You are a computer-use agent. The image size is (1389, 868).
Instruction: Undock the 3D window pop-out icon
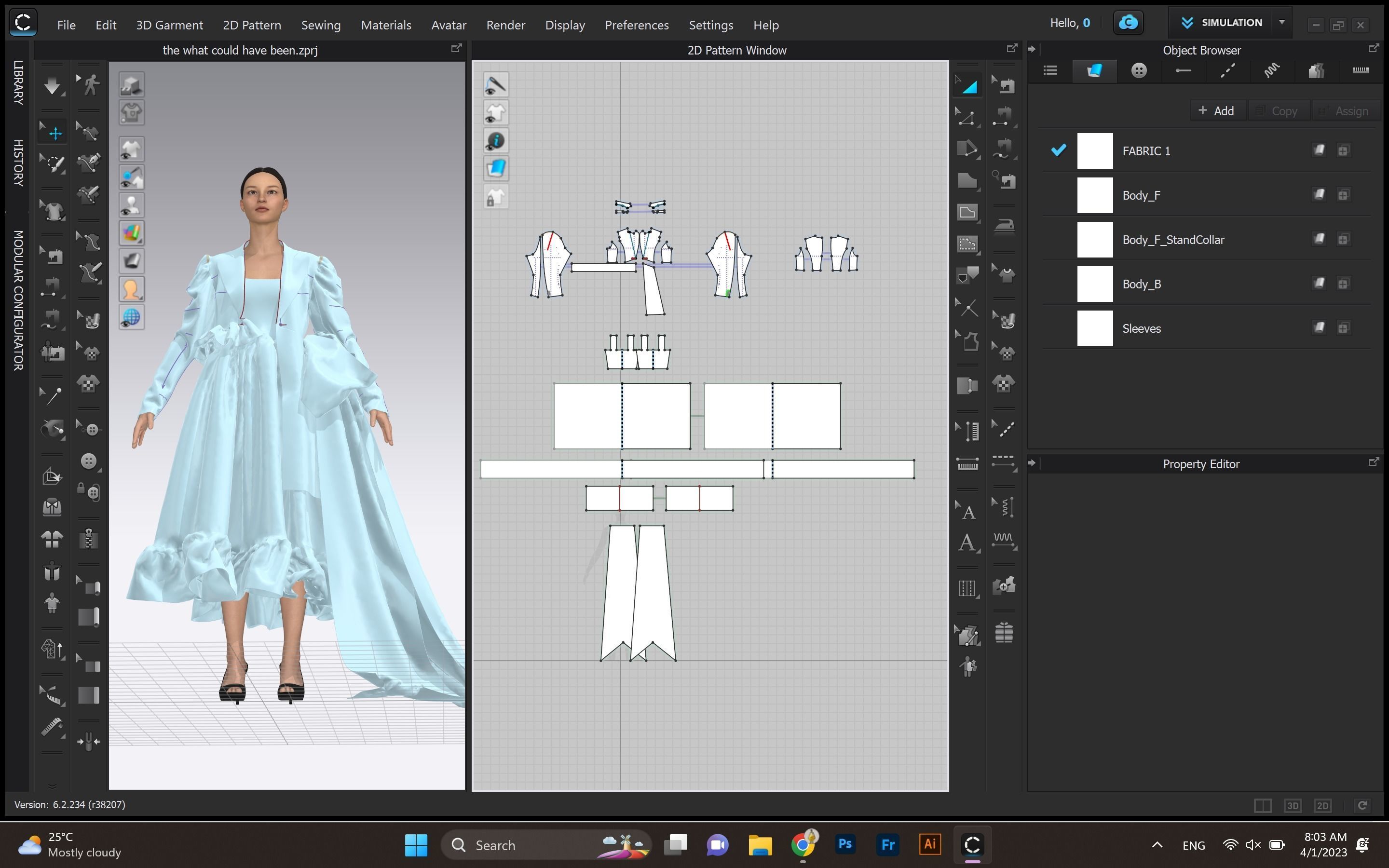tap(456, 48)
